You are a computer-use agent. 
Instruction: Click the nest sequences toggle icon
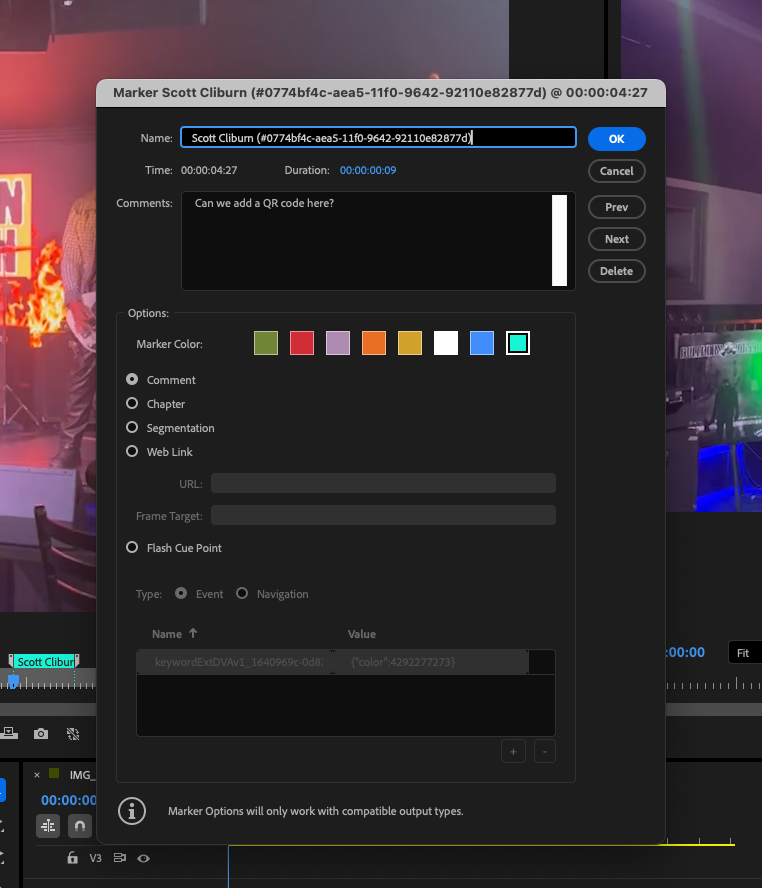tap(48, 825)
